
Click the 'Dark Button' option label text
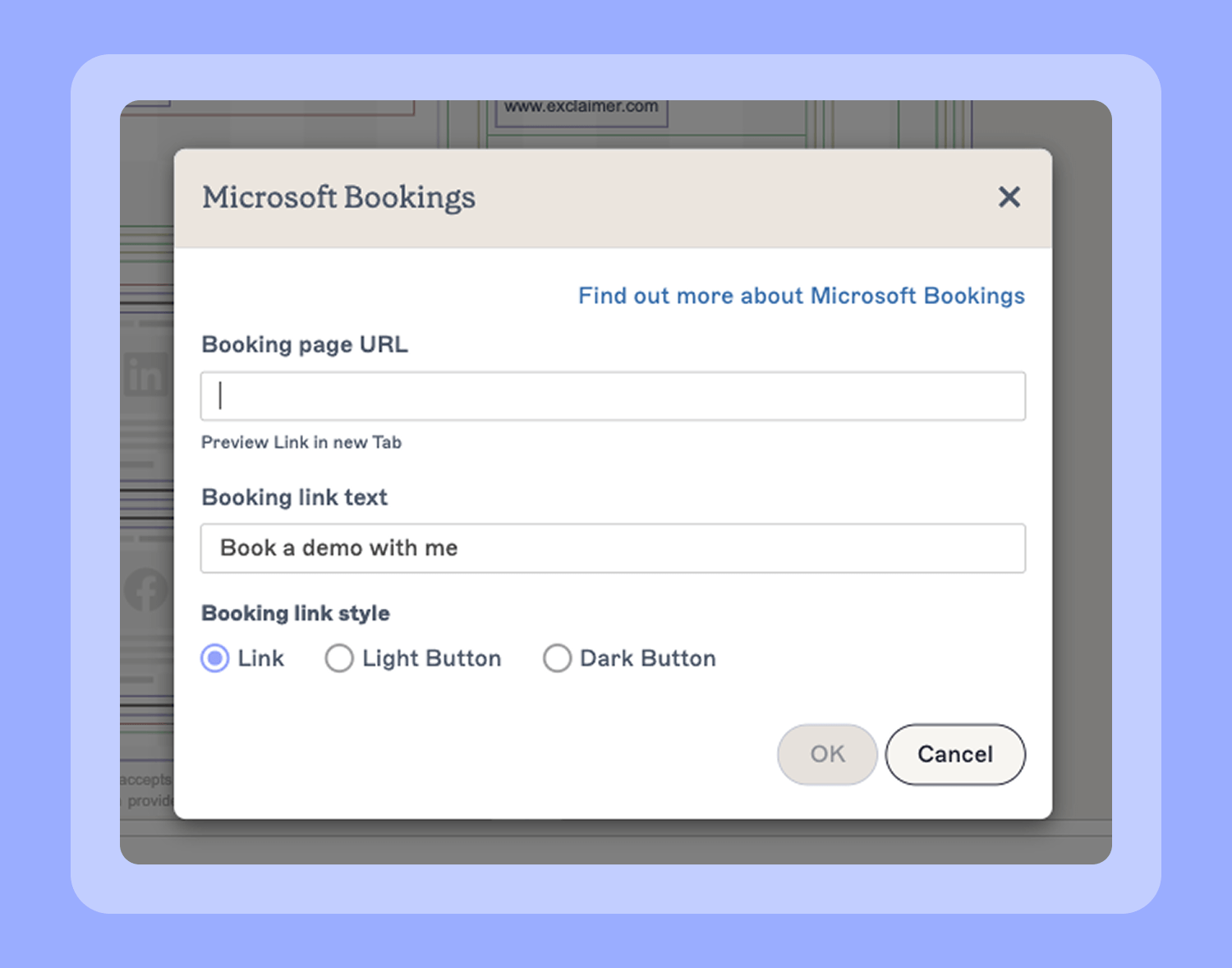click(648, 658)
